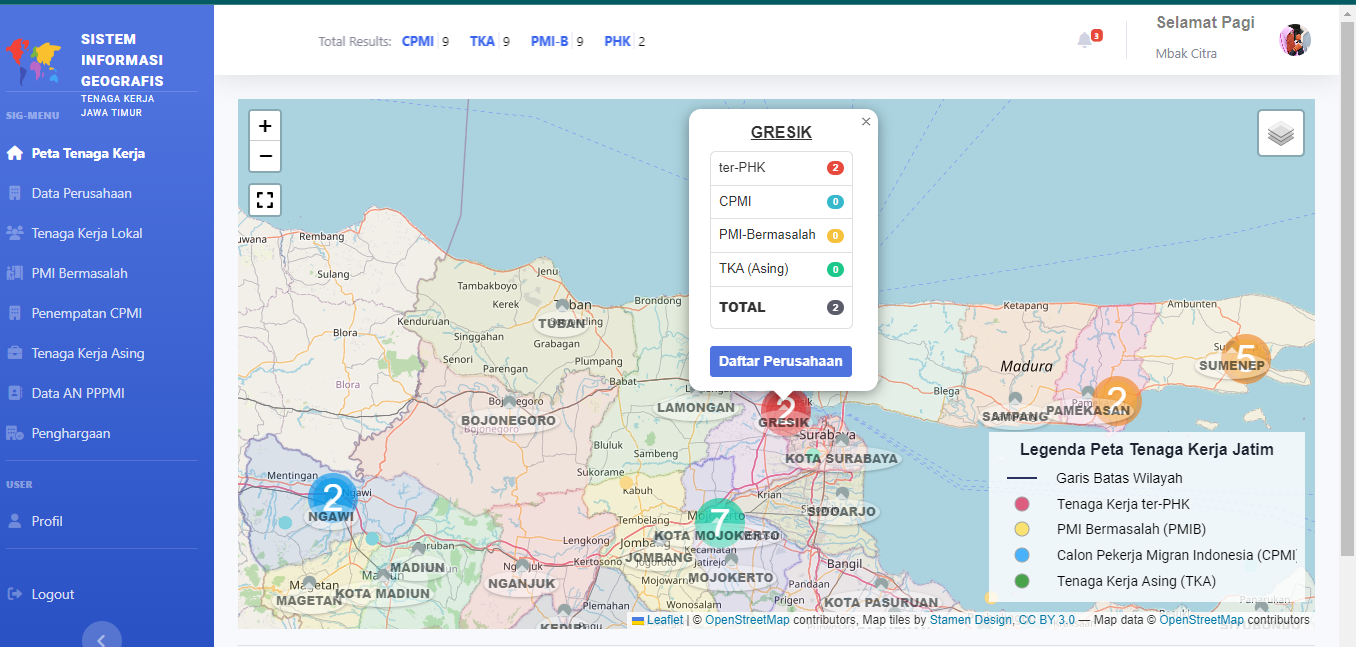Zoom in using the plus map control
This screenshot has width=1356, height=647.
click(x=264, y=126)
